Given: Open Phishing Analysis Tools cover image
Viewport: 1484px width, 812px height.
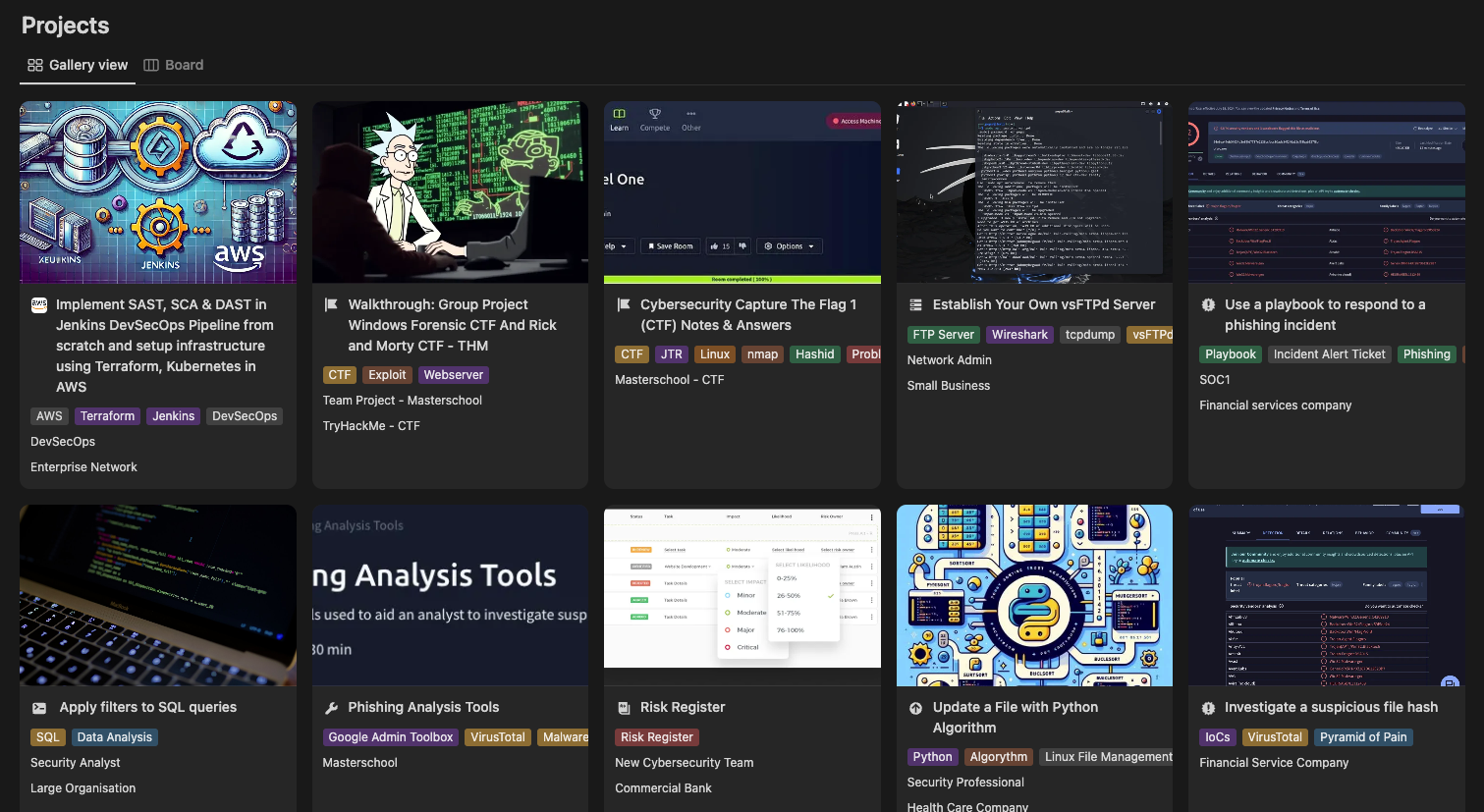Looking at the screenshot, I should click(x=450, y=595).
